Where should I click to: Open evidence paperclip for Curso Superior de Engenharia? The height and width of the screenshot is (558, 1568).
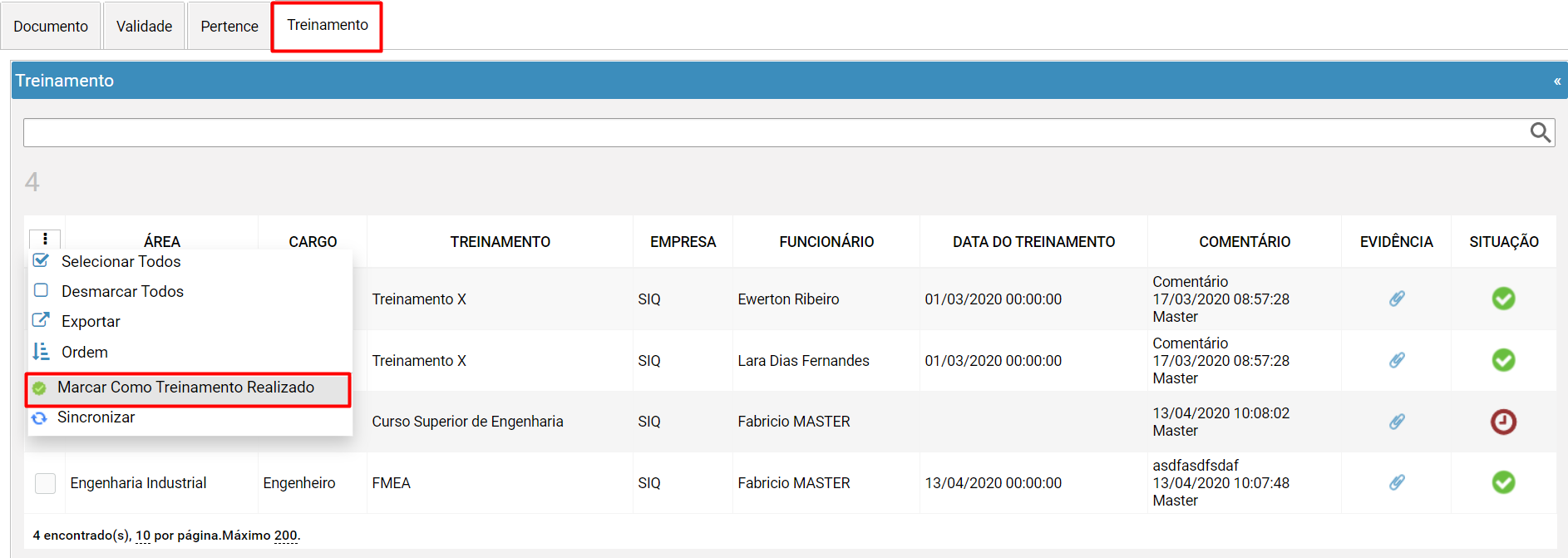(1397, 422)
